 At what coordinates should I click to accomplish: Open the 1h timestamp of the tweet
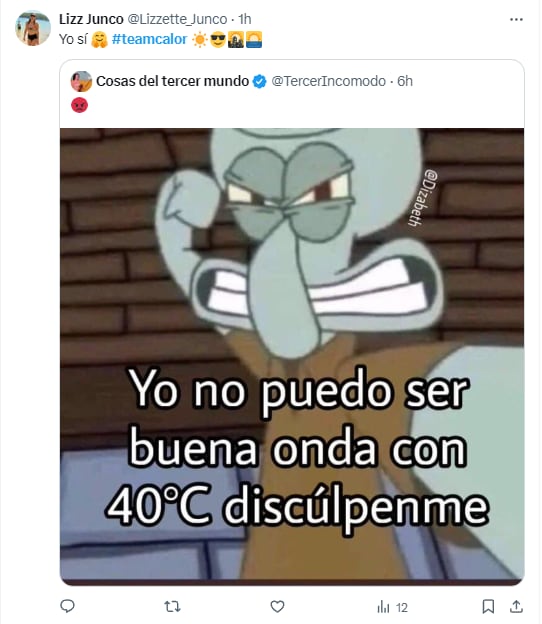[x=245, y=19]
